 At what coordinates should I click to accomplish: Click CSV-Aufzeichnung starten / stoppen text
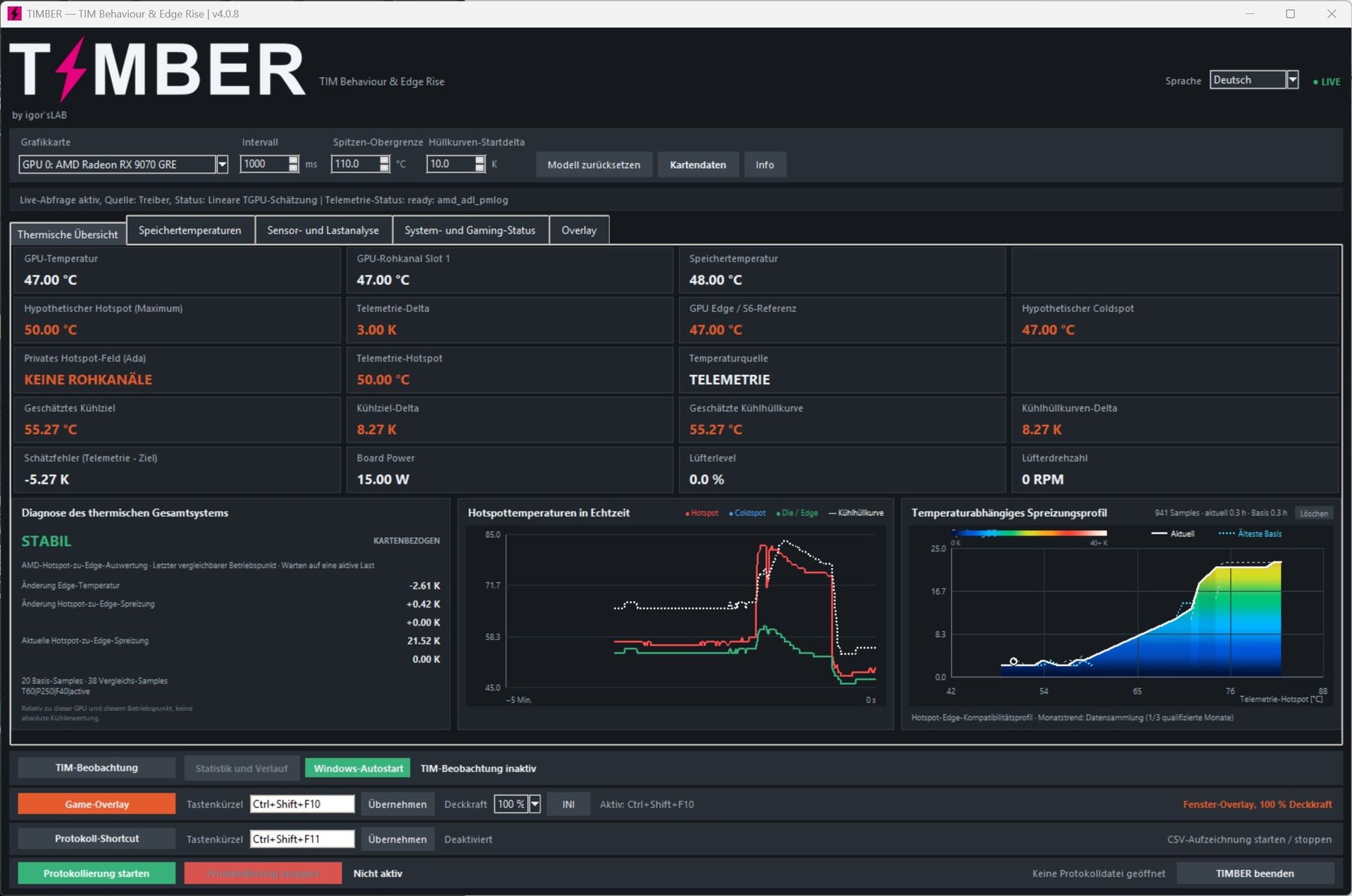coord(1249,839)
